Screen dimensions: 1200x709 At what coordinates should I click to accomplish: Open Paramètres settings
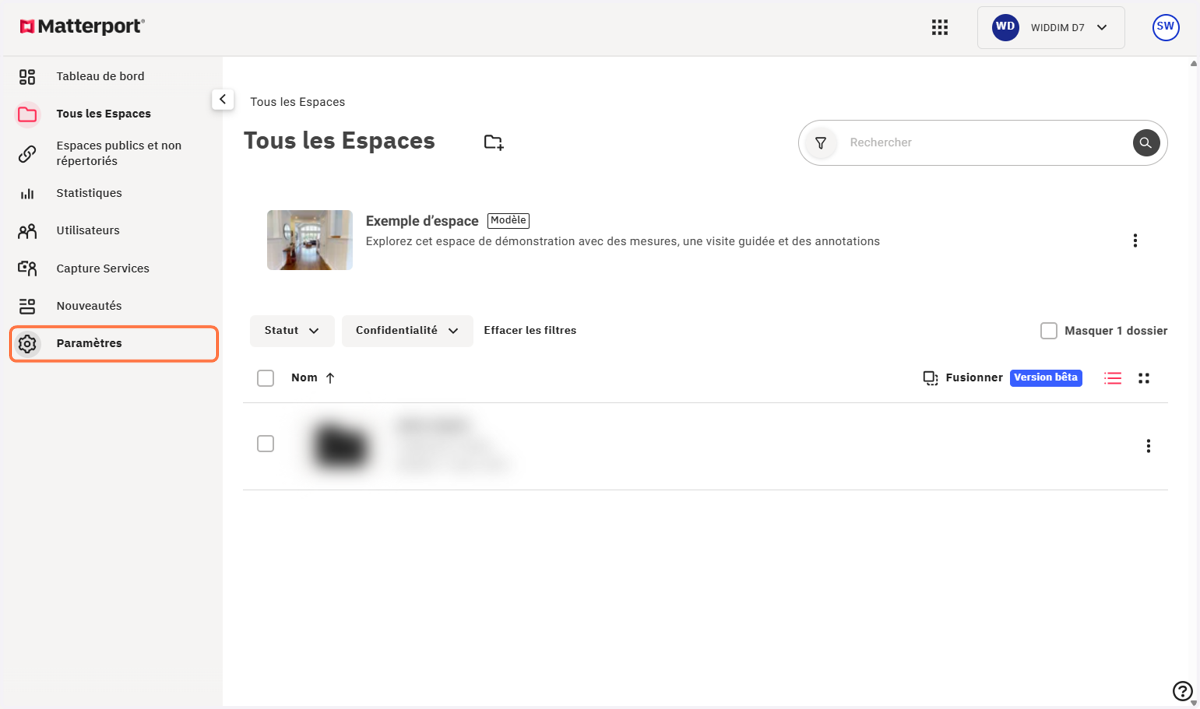click(x=114, y=343)
